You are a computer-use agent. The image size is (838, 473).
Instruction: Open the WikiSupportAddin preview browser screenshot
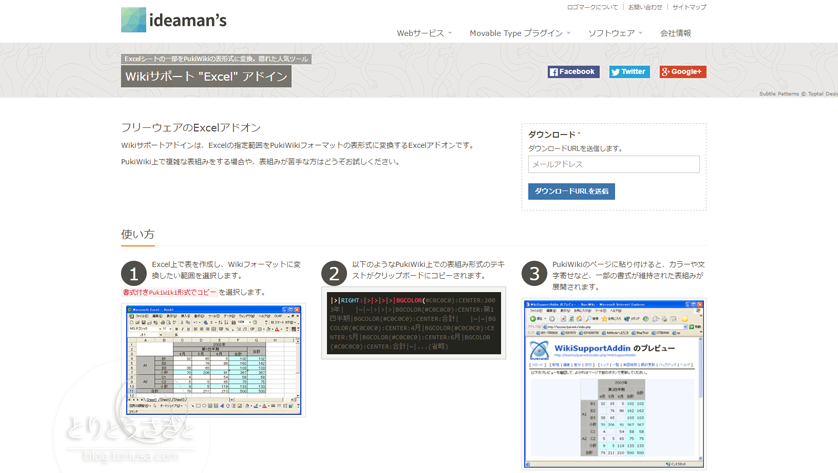pos(614,384)
